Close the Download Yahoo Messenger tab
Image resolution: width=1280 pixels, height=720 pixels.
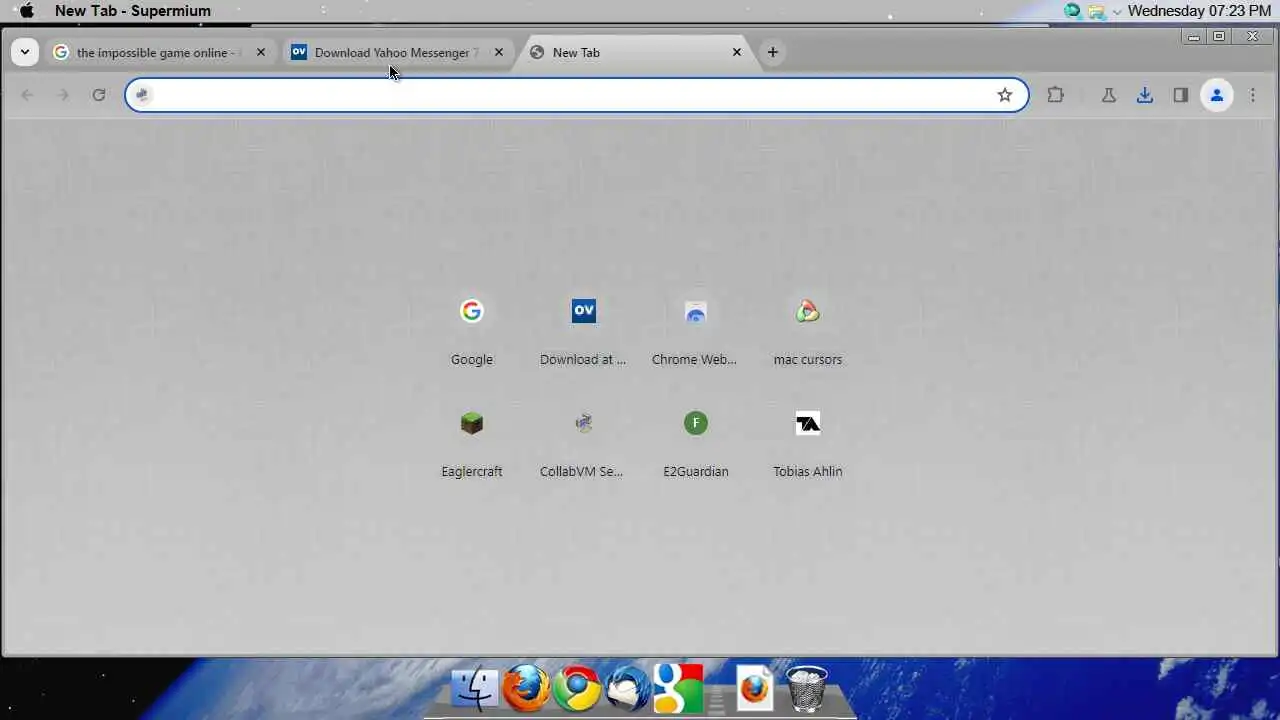[x=499, y=52]
